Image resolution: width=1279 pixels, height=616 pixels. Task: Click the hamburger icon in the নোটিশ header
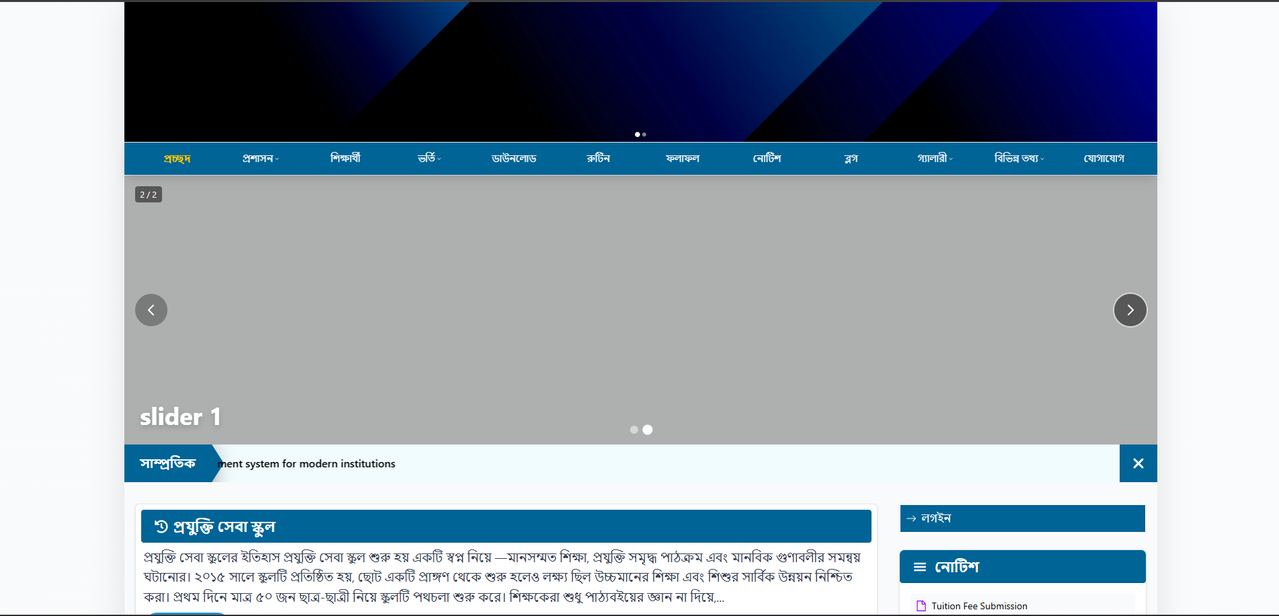(920, 567)
